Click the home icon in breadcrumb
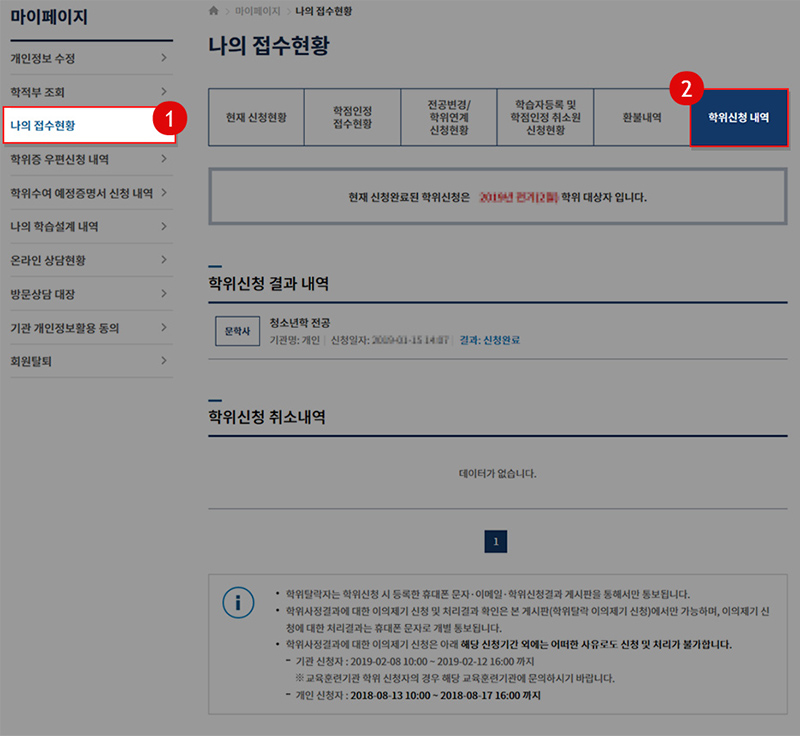800x736 pixels. (213, 11)
